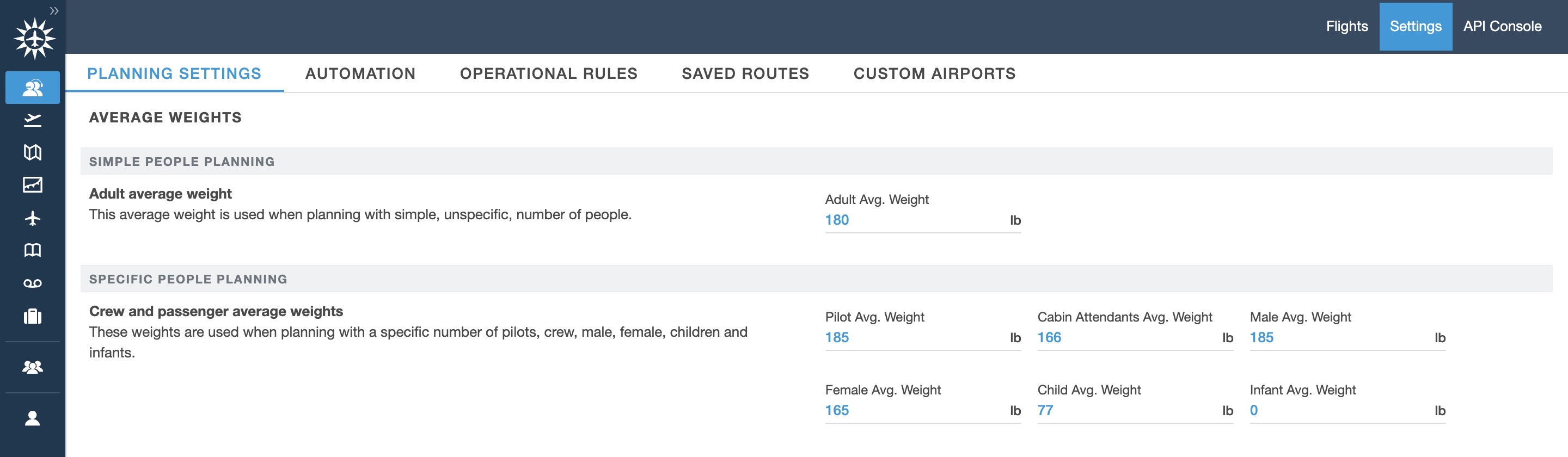The width and height of the screenshot is (1568, 457).
Task: Click the Infant Avg. Weight input field
Action: (1339, 410)
